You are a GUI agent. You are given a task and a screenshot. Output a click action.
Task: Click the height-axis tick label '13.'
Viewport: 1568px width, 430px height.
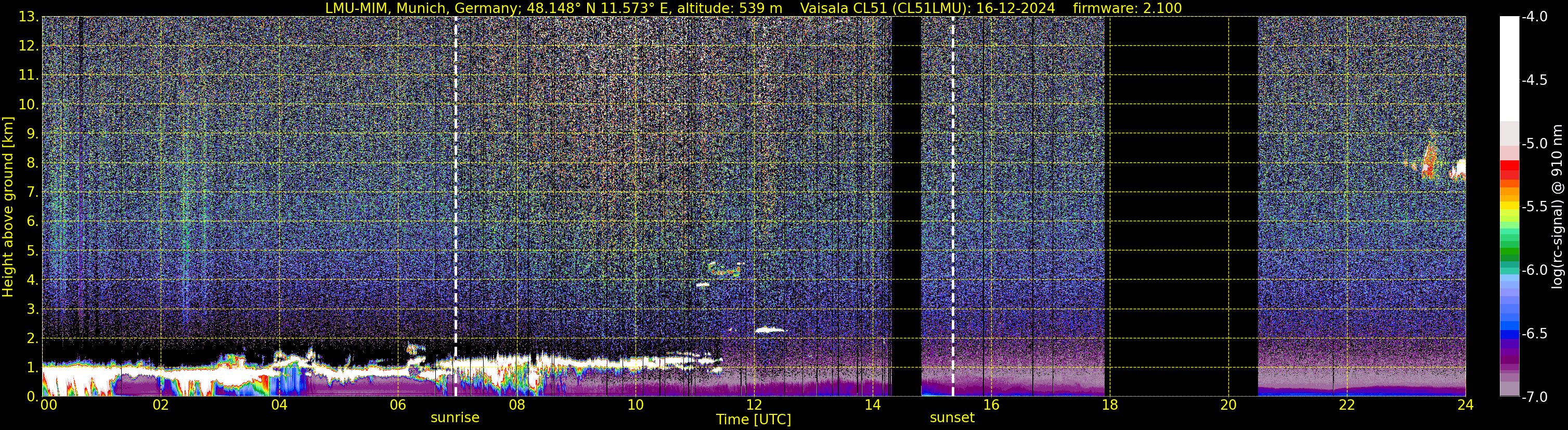[29, 17]
